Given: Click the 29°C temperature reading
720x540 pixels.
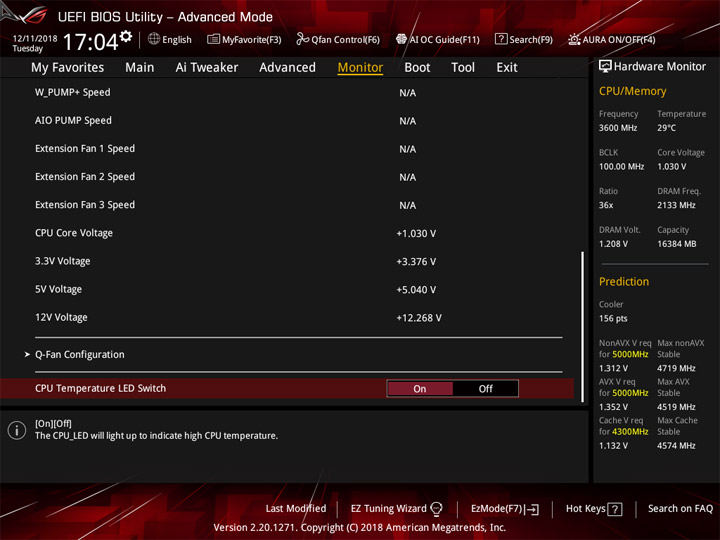Looking at the screenshot, I should click(666, 128).
